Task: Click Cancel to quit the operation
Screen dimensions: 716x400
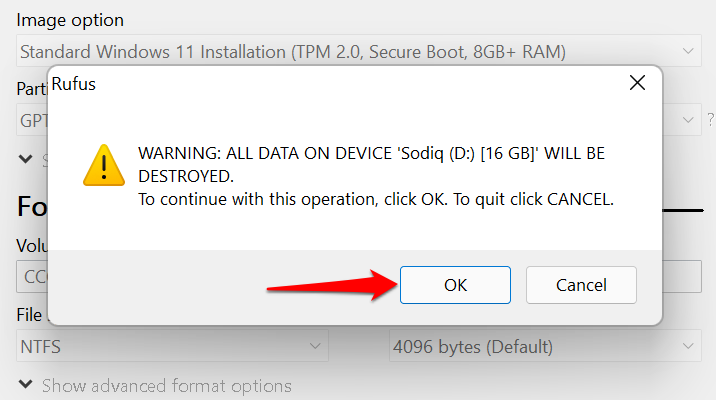Action: [x=581, y=285]
